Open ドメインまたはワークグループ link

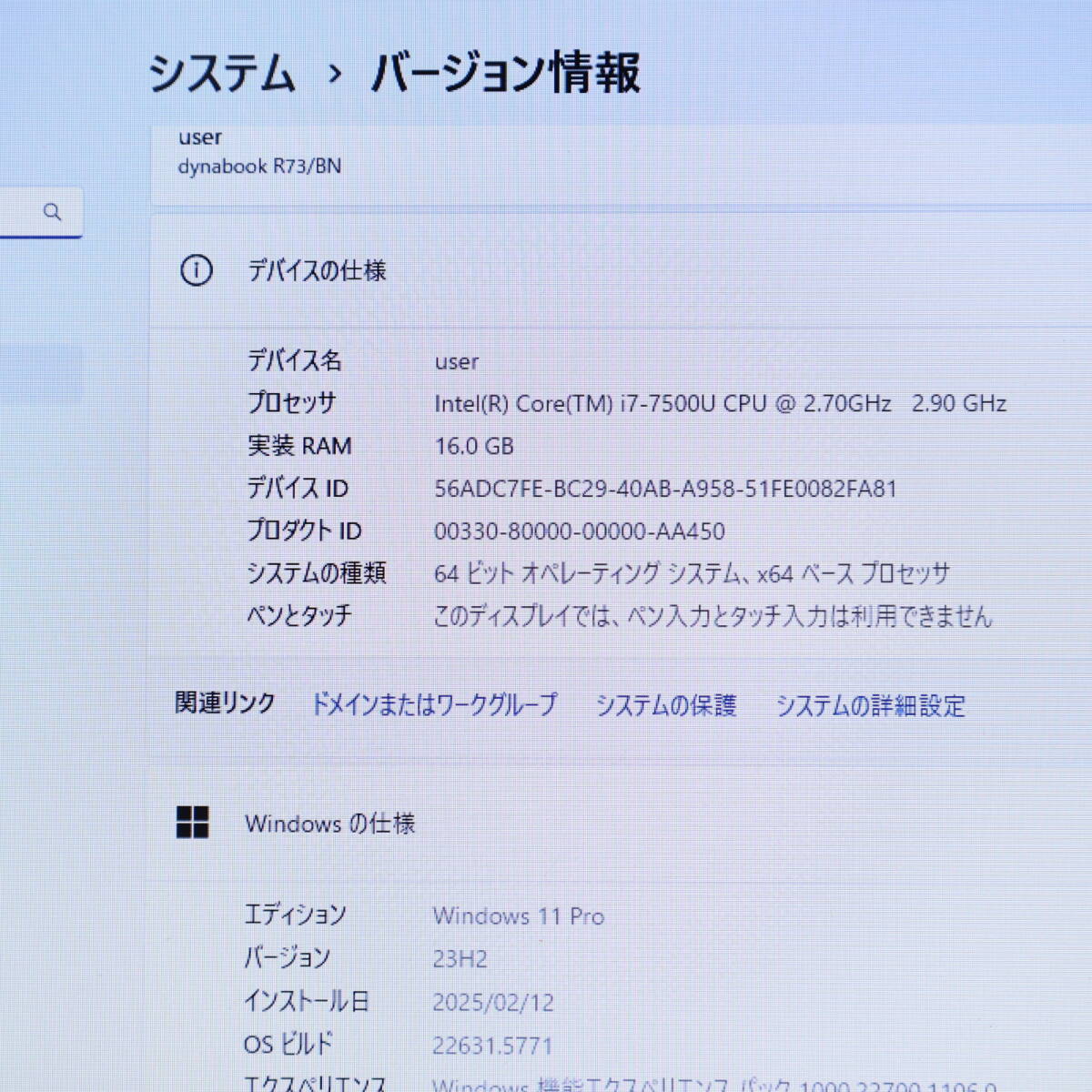point(434,704)
